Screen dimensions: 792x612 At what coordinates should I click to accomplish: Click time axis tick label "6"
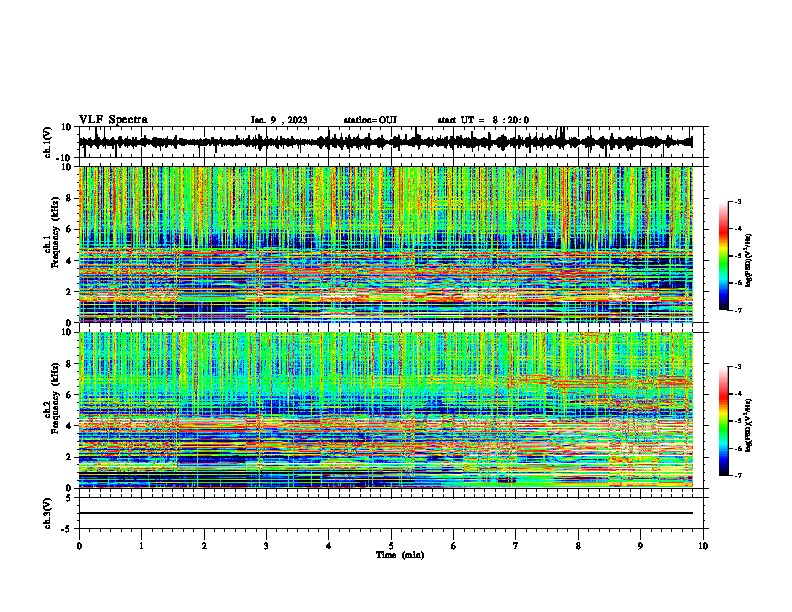click(x=454, y=546)
